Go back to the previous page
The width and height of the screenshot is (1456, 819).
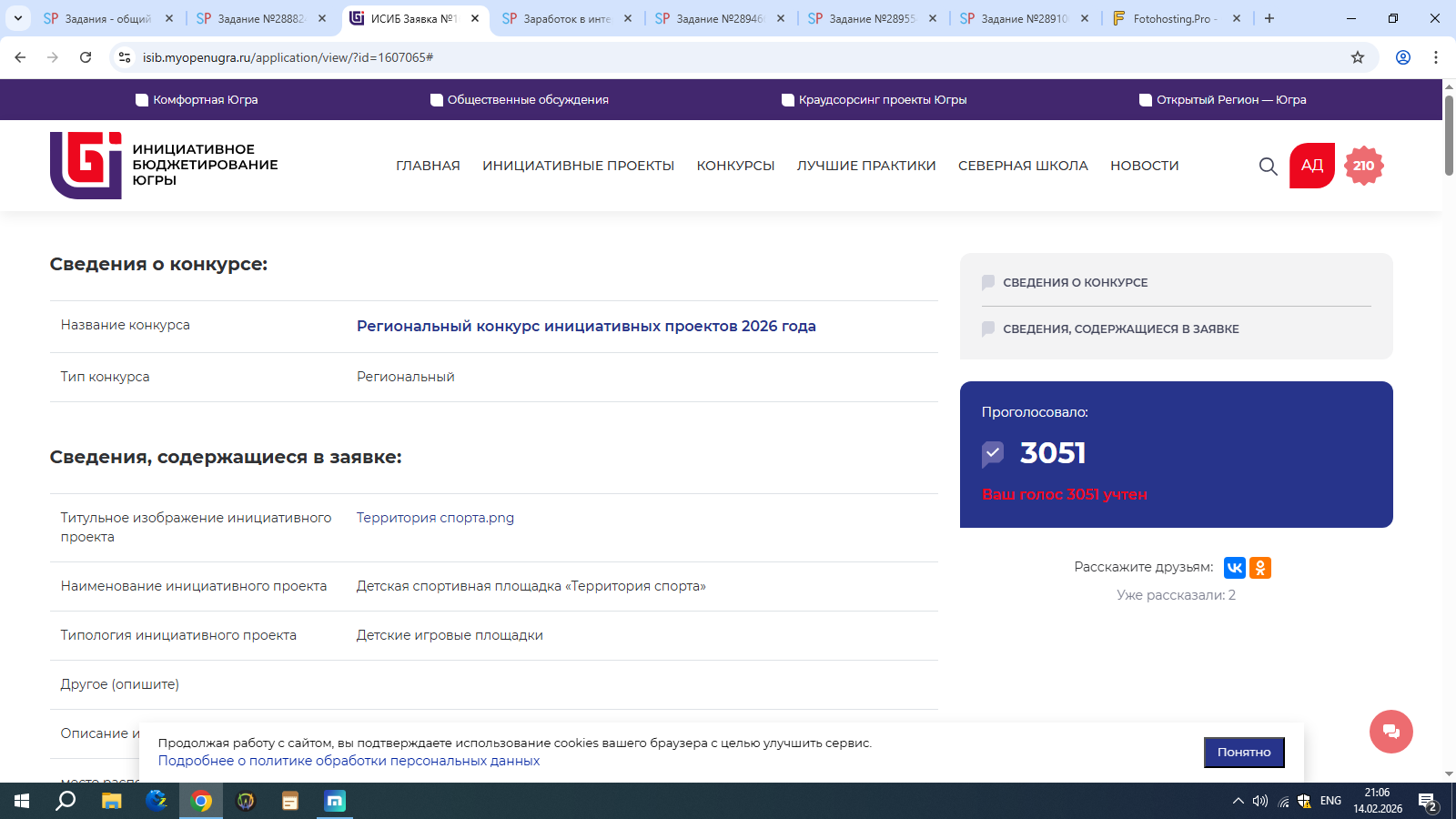pos(20,57)
